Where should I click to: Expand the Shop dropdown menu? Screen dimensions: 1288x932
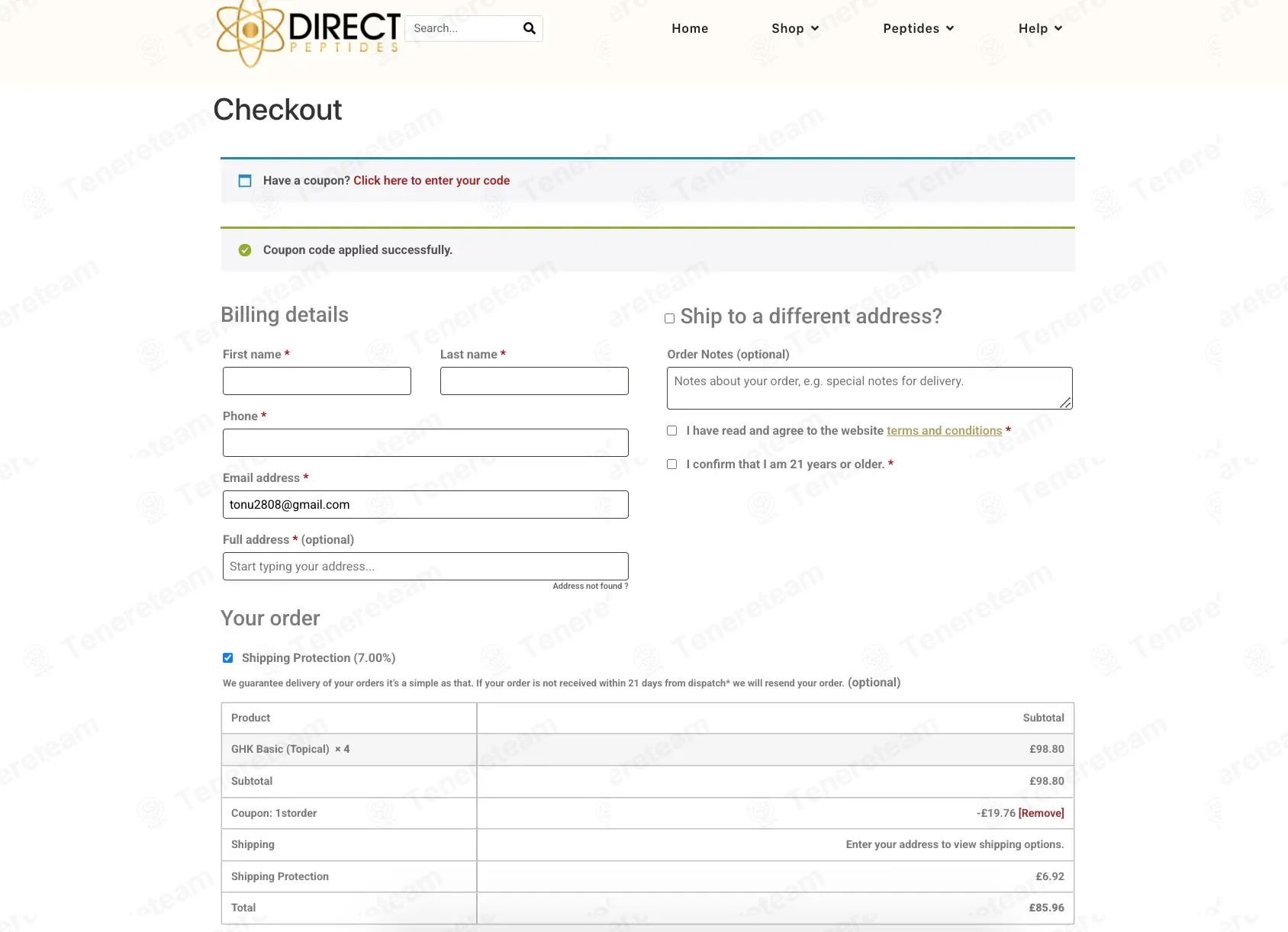pyautogui.click(x=795, y=28)
